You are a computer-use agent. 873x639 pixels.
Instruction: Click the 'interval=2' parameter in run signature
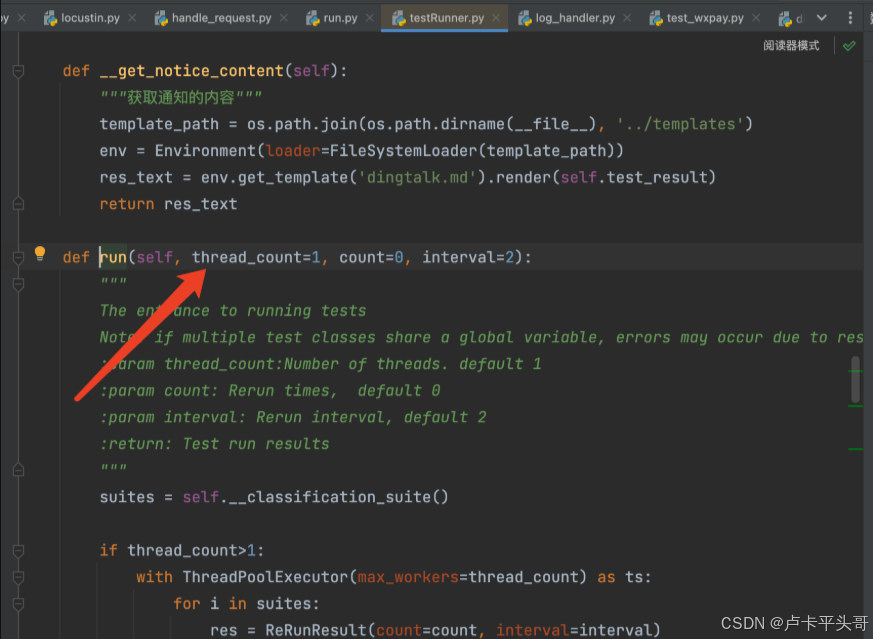(x=468, y=257)
